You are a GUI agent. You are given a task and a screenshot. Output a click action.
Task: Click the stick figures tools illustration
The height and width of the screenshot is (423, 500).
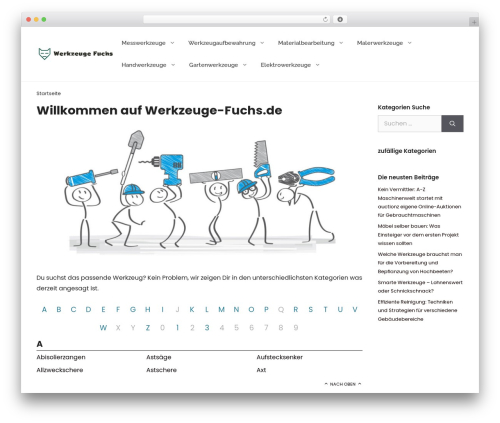(x=200, y=191)
